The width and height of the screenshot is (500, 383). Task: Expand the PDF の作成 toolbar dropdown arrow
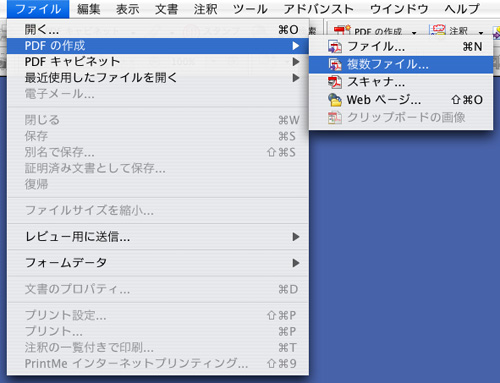[414, 33]
